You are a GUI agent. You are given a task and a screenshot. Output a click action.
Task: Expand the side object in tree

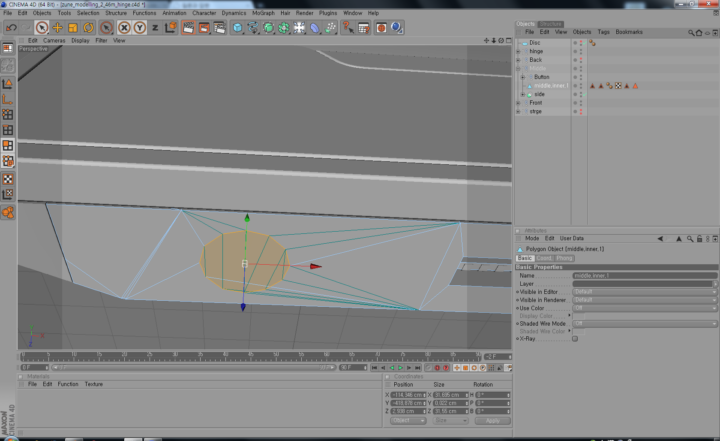[523, 94]
